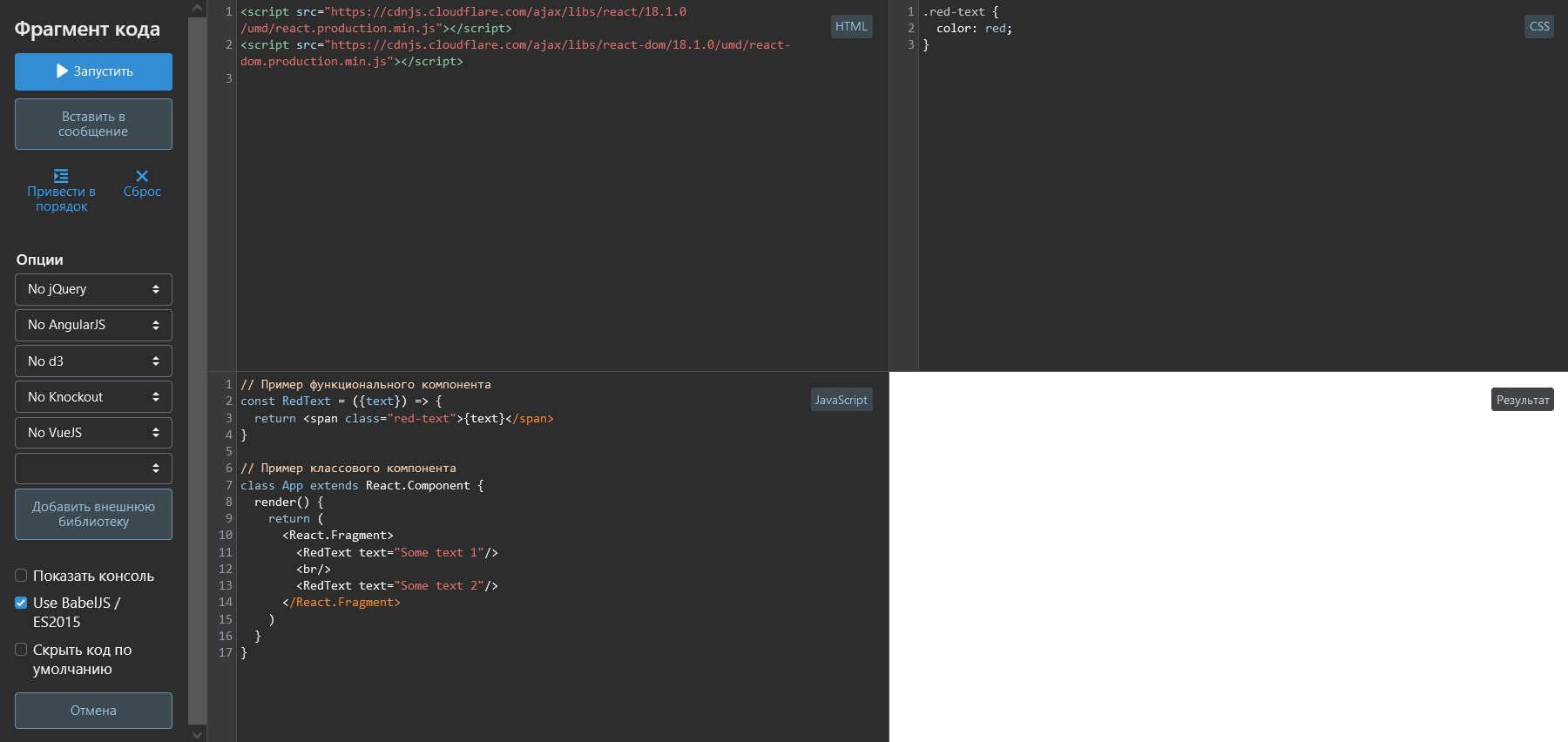Expand the No d3 library selector

coord(93,361)
